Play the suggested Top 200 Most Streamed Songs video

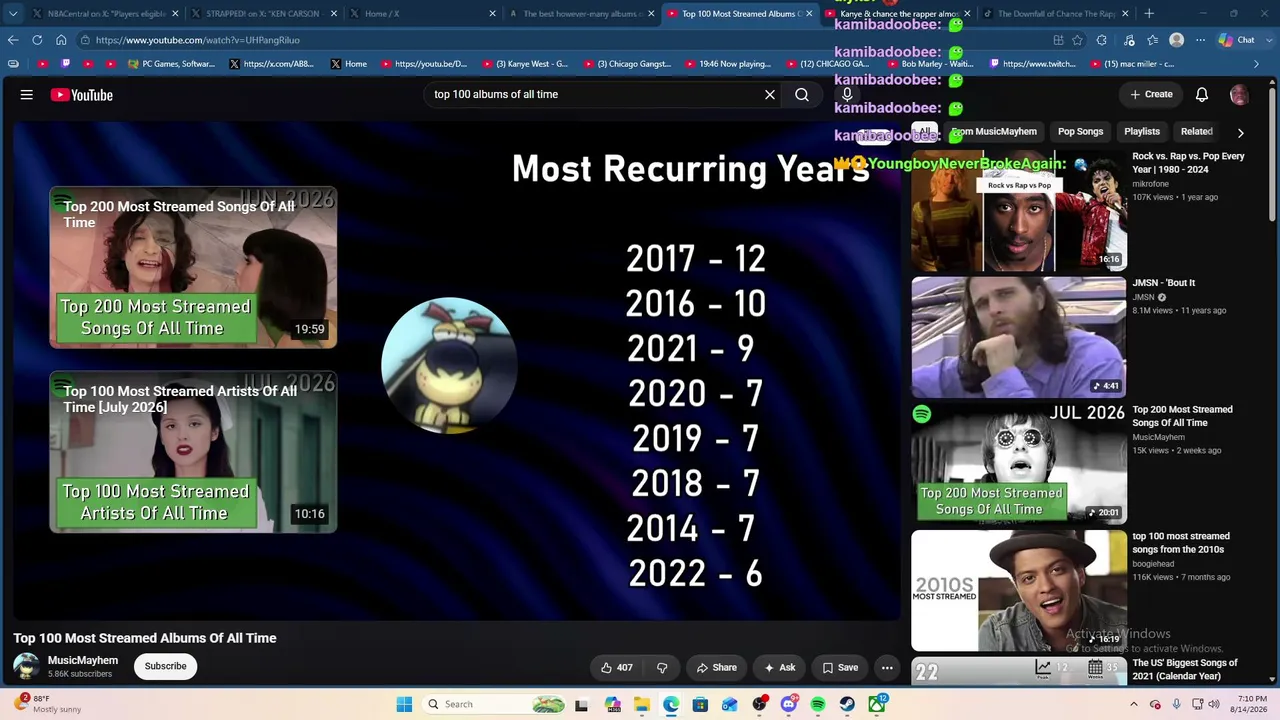1019,463
